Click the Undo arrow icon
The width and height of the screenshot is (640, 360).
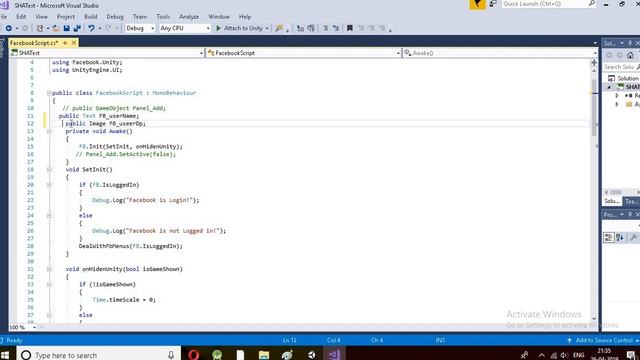tap(91, 28)
